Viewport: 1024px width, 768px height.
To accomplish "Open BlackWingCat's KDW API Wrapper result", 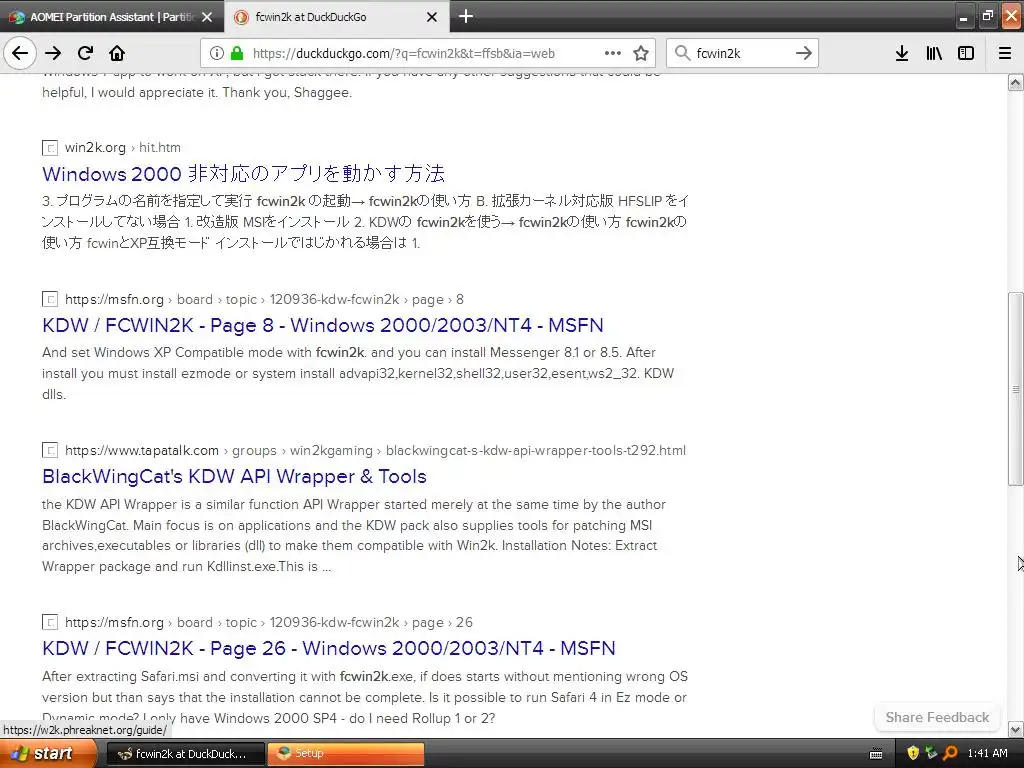I will 234,477.
